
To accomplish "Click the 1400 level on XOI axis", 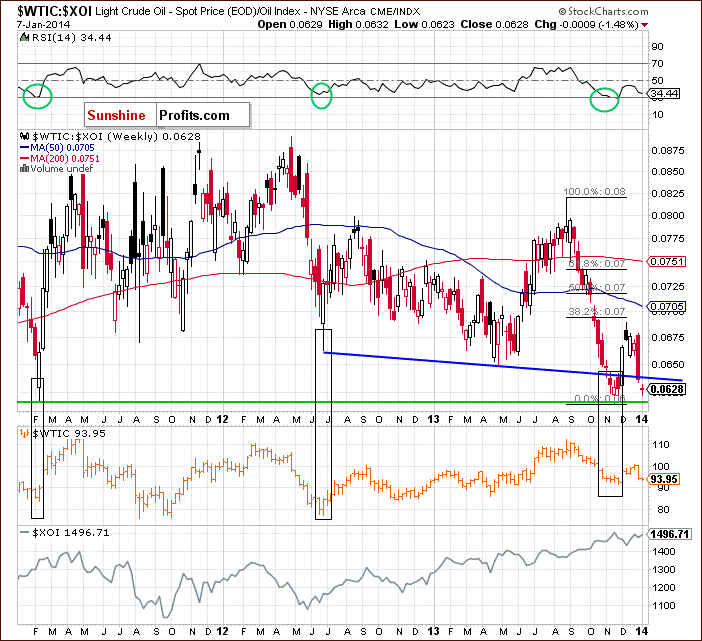I will tap(664, 551).
